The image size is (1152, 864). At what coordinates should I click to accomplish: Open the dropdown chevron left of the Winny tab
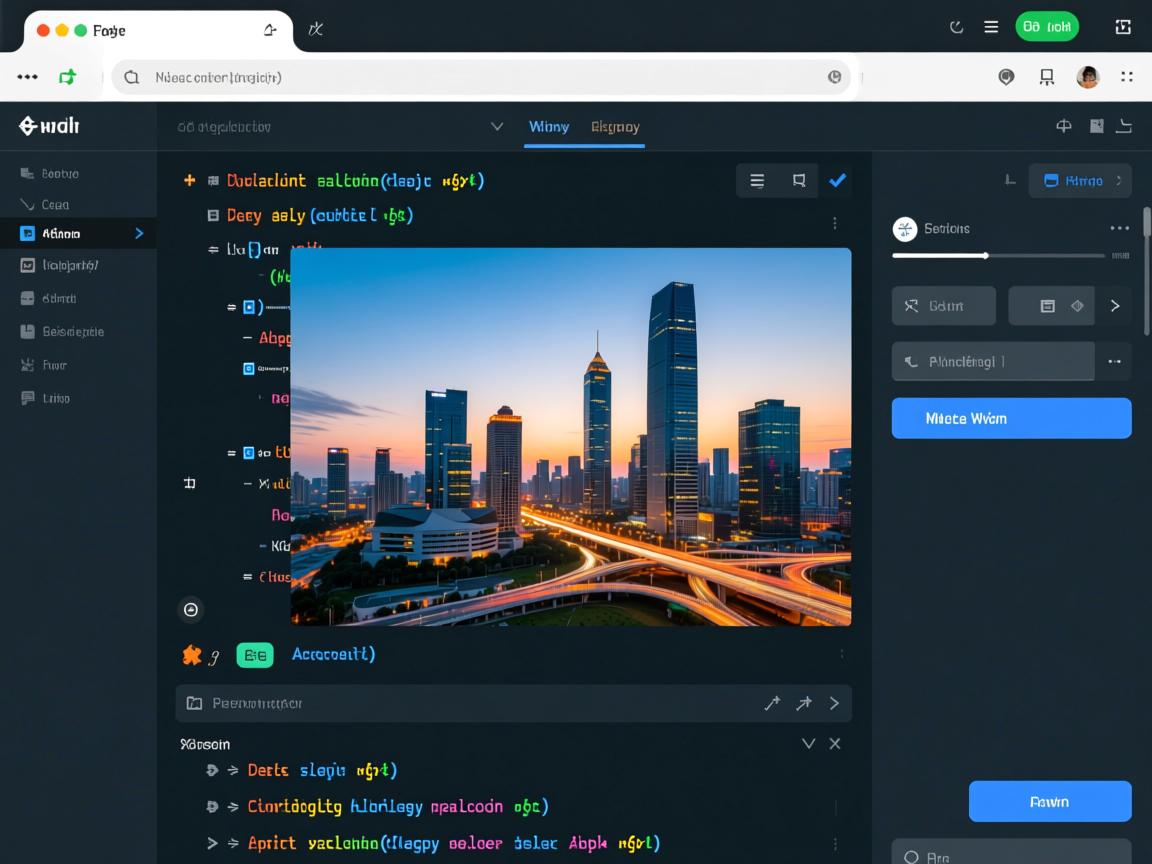tap(497, 127)
